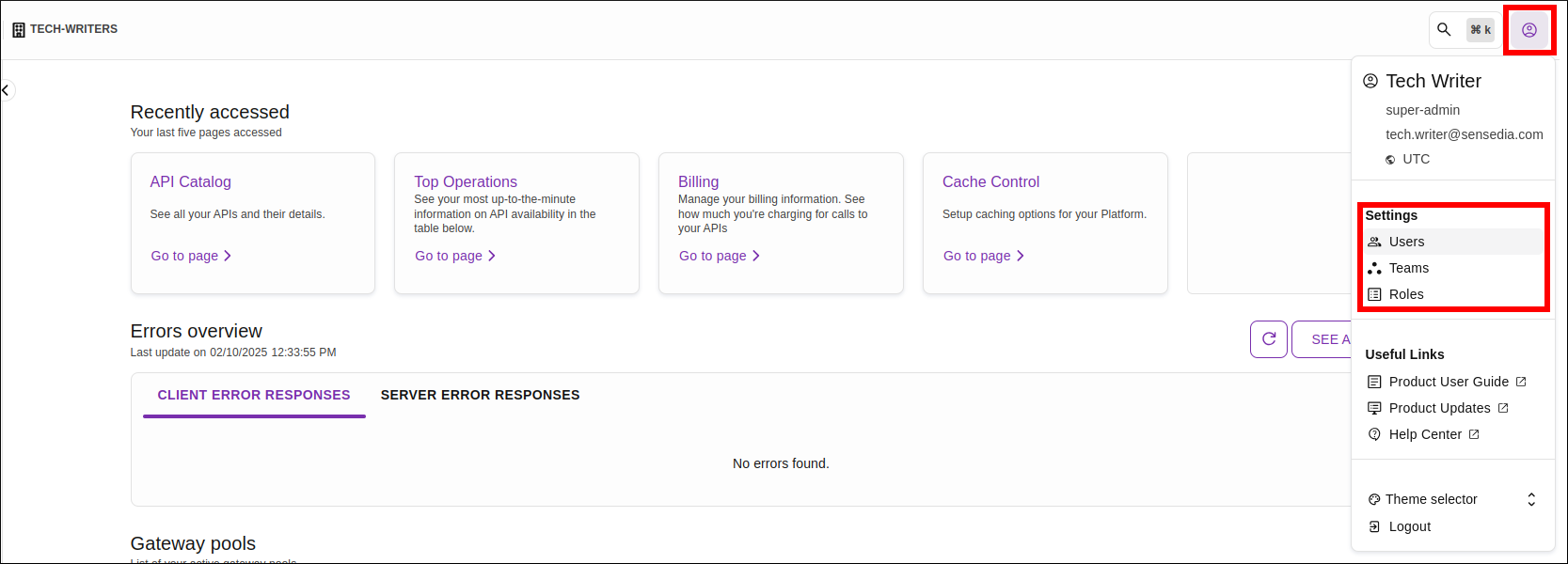Switch to Server Error Responses tab

click(x=480, y=395)
